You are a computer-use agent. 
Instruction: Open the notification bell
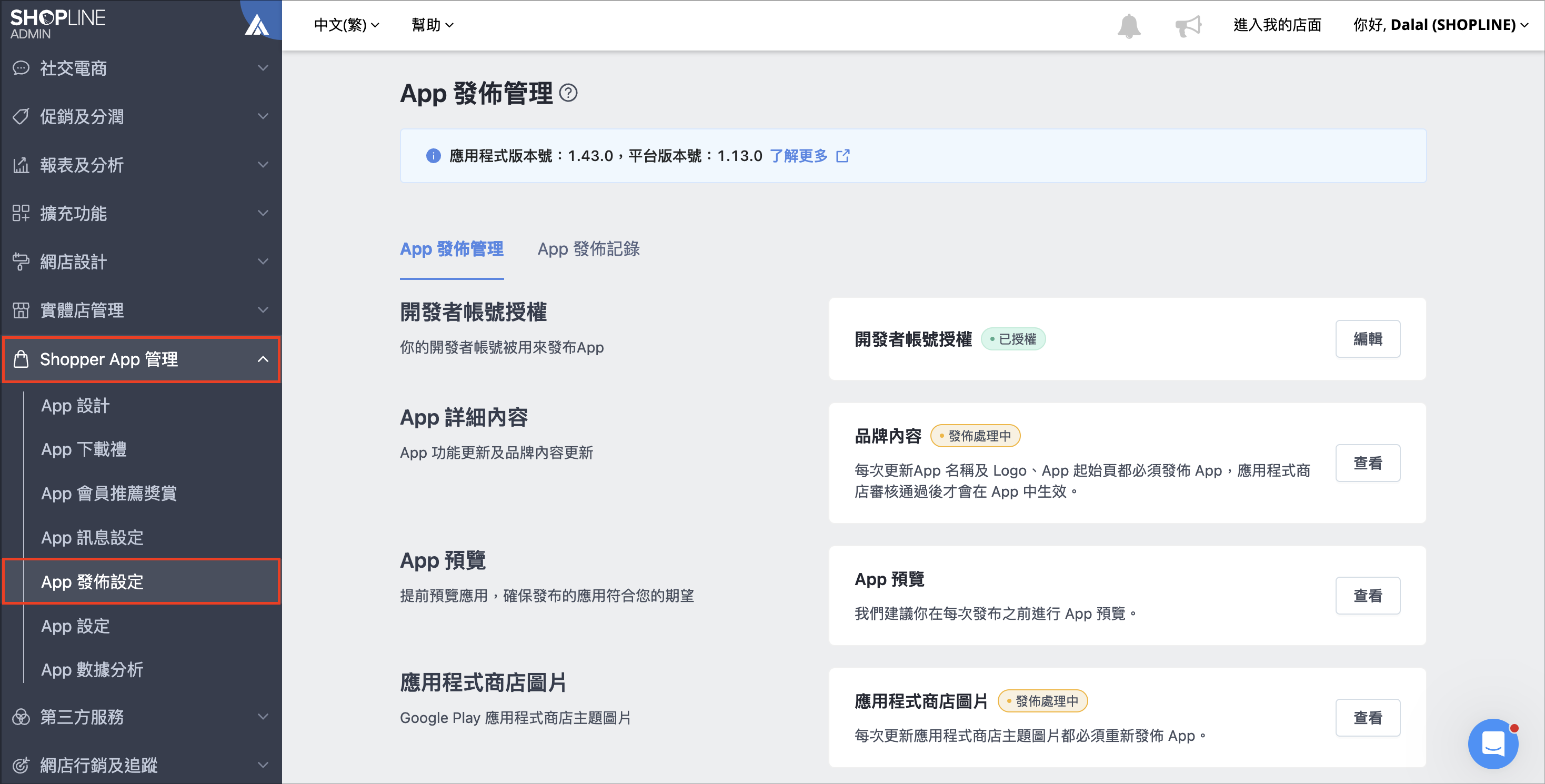click(1129, 25)
